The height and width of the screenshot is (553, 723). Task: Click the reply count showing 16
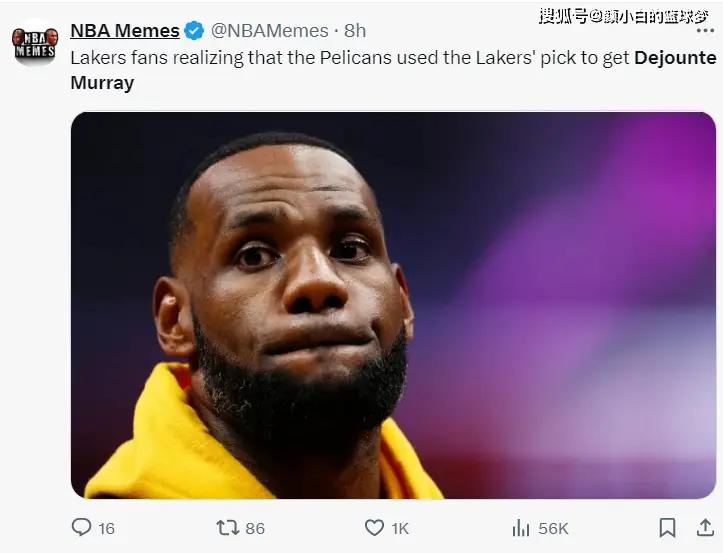pos(106,528)
